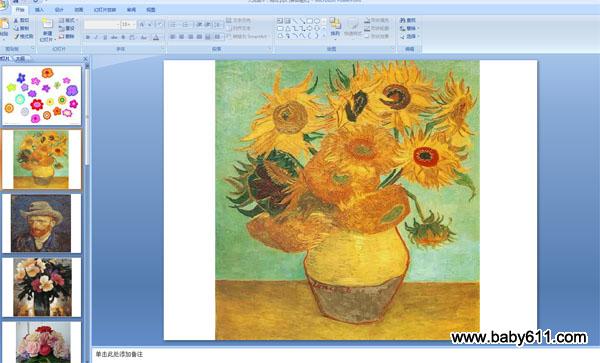Open the font name combo box

pyautogui.click(x=102, y=24)
